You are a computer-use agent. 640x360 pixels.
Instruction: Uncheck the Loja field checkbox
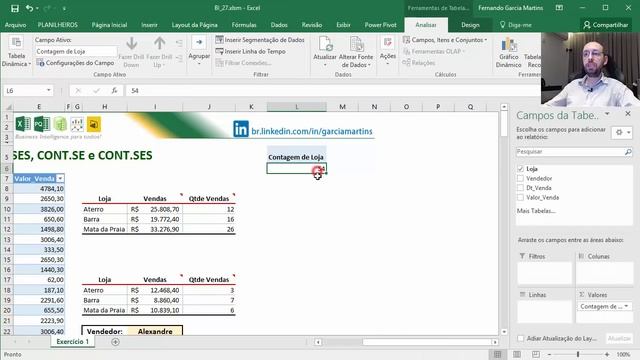pos(520,169)
